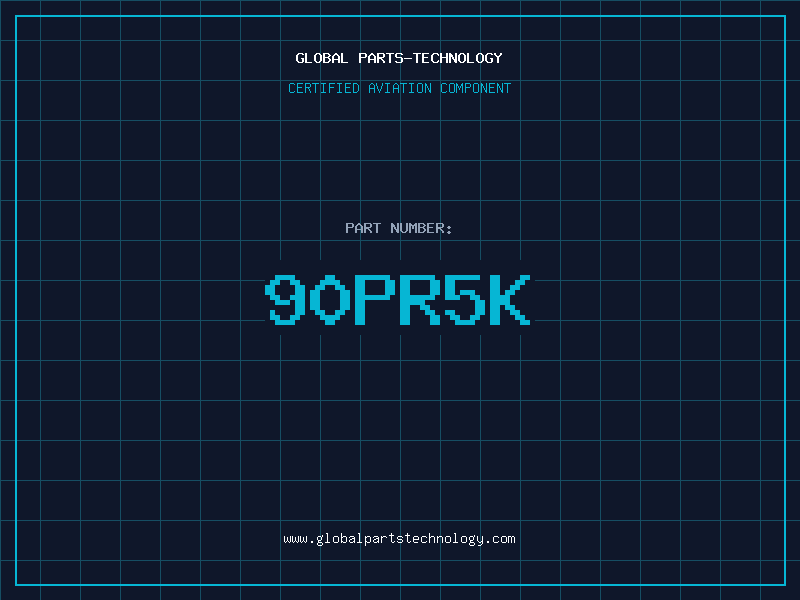This screenshot has height=600, width=800.
Task: Open the www.globalpartstechnology.com website link
Action: [399, 538]
